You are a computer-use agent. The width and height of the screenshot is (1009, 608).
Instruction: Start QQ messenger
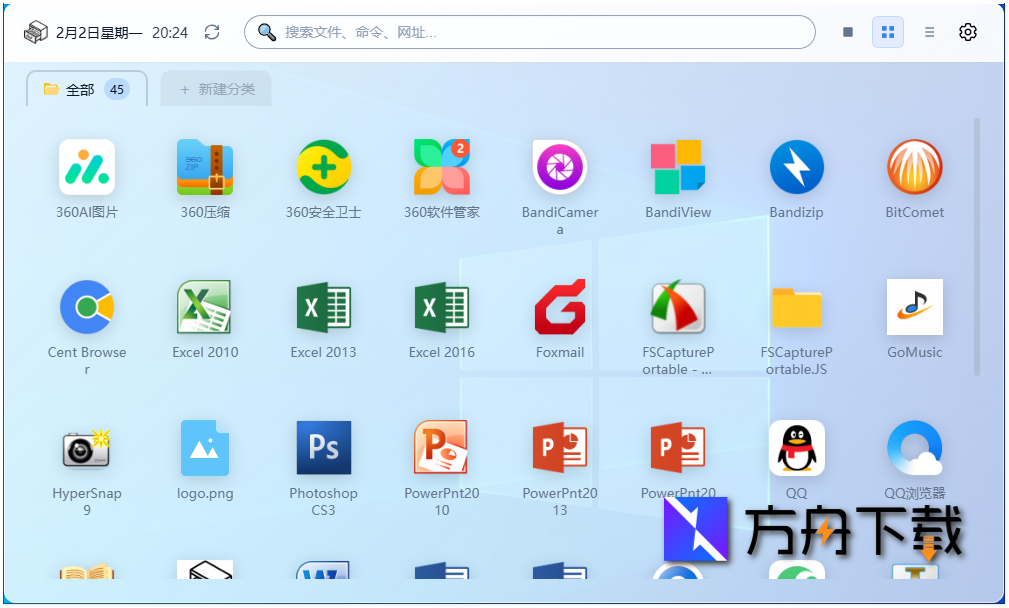coord(796,448)
